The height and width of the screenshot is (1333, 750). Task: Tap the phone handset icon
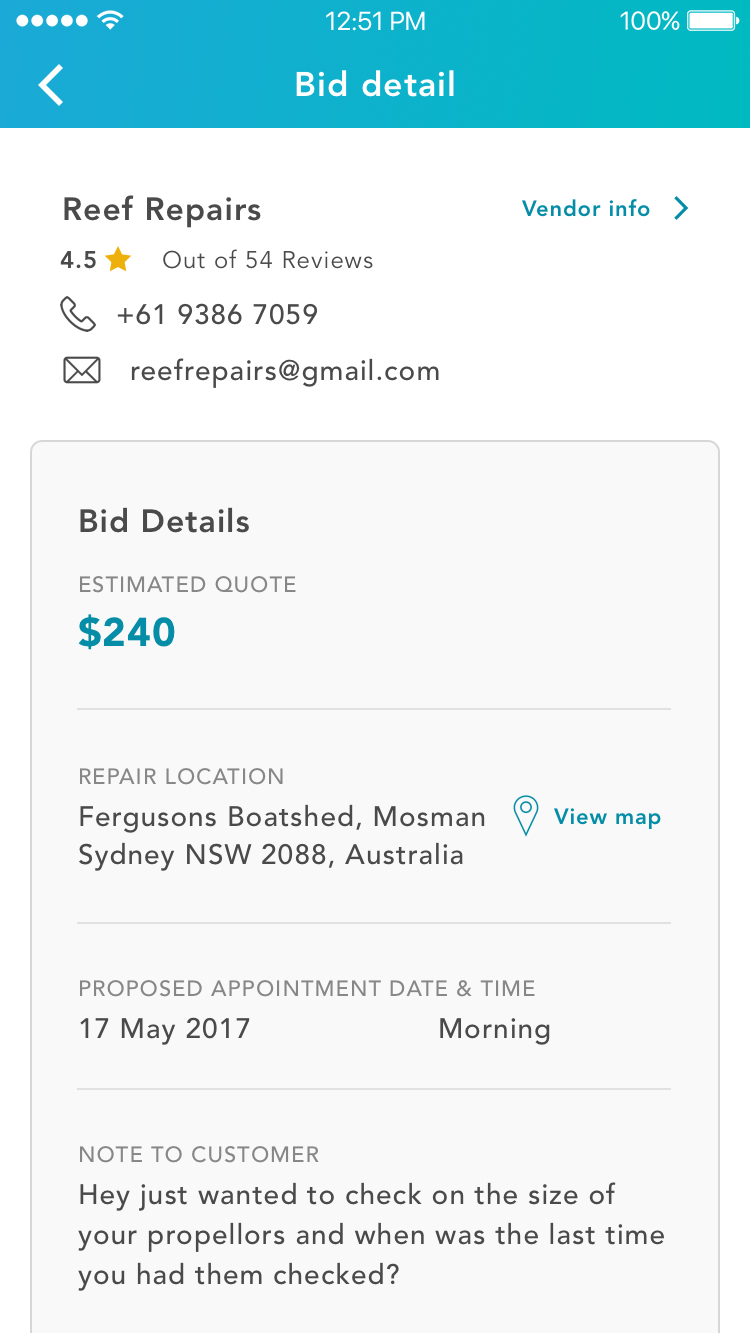coord(78,315)
